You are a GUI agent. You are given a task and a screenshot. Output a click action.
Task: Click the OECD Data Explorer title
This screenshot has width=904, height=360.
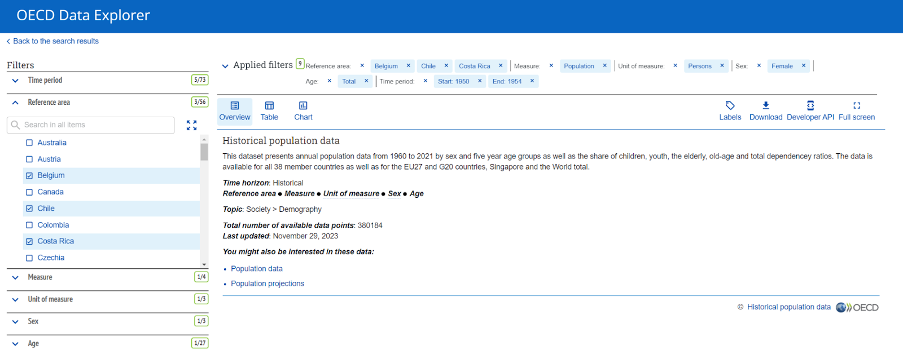[83, 16]
